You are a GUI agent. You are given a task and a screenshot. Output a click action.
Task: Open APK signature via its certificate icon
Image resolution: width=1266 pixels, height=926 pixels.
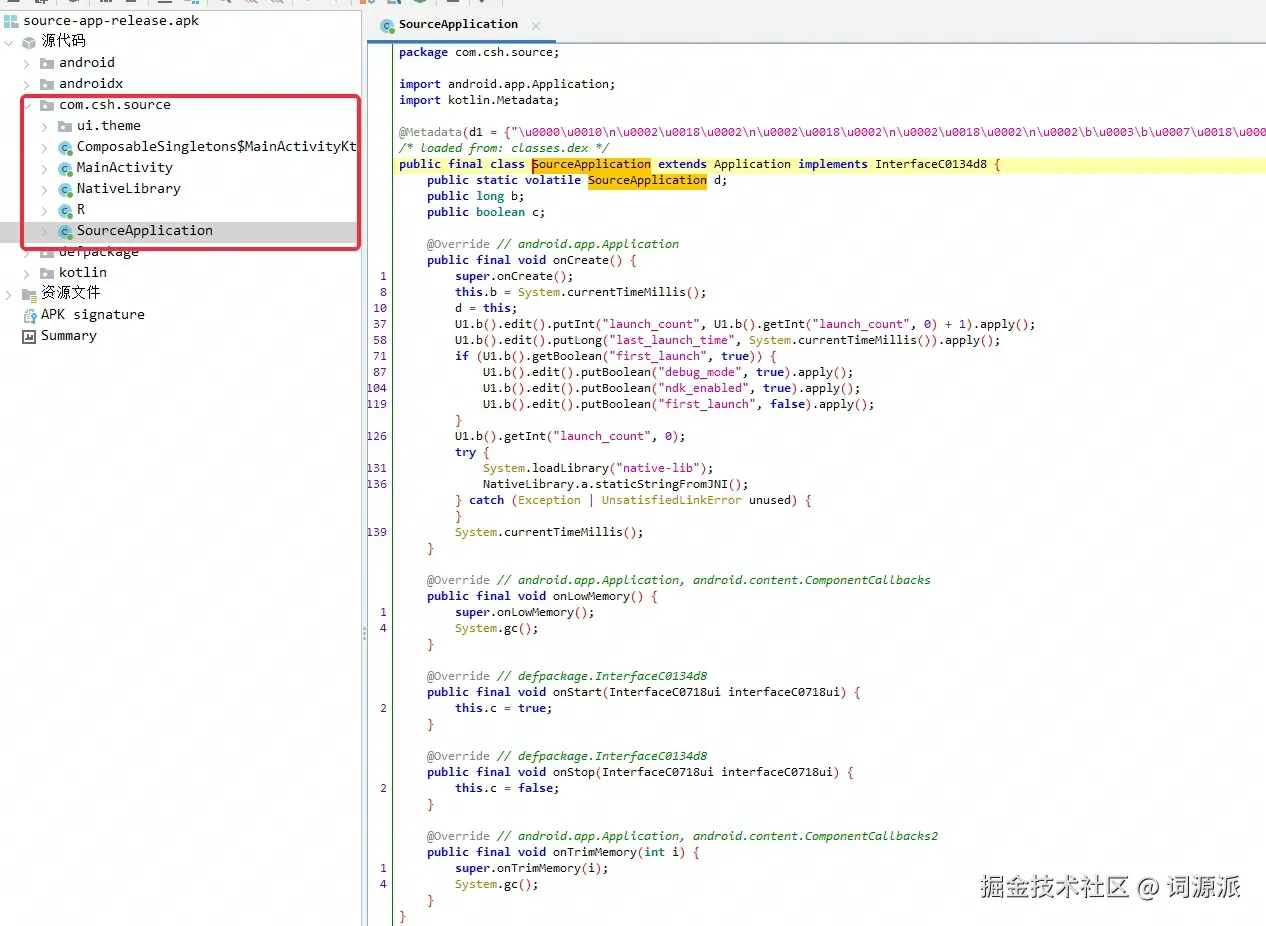click(29, 315)
